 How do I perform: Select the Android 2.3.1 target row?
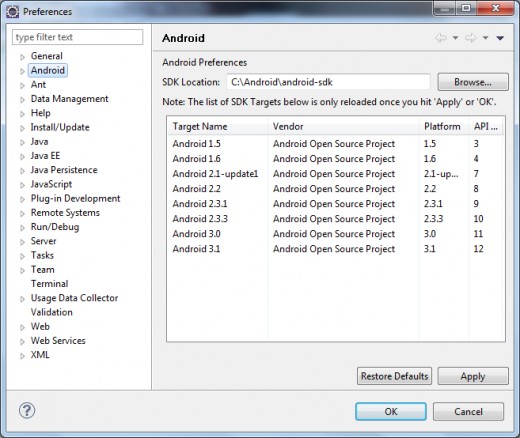tap(336, 204)
